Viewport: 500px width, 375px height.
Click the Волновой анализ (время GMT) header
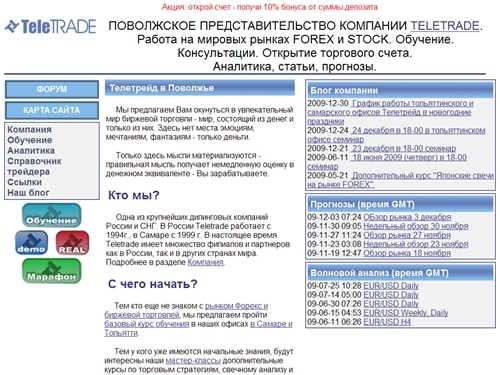point(400,273)
